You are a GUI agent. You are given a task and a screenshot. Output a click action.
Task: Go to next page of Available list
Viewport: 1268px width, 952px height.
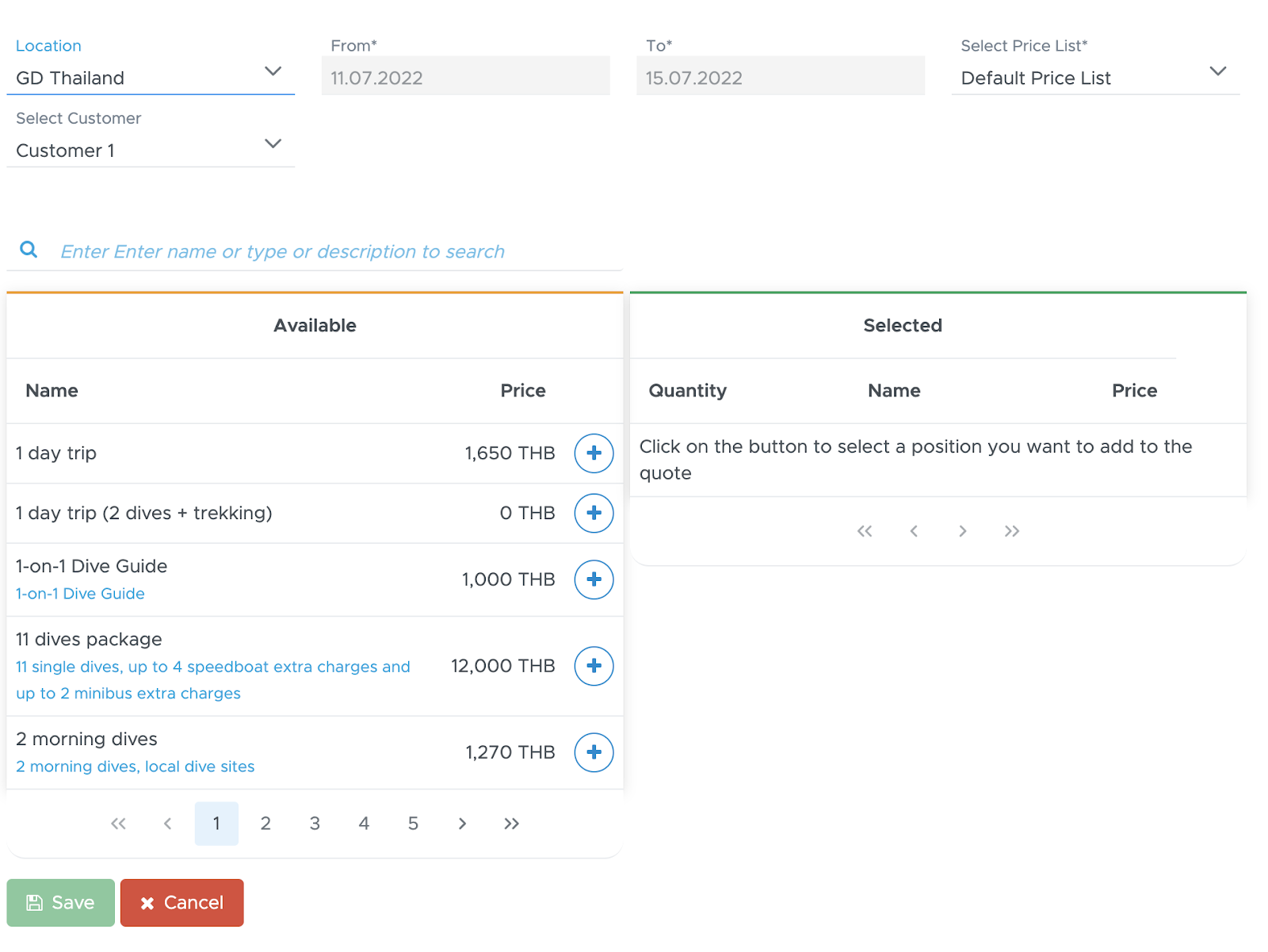point(462,824)
